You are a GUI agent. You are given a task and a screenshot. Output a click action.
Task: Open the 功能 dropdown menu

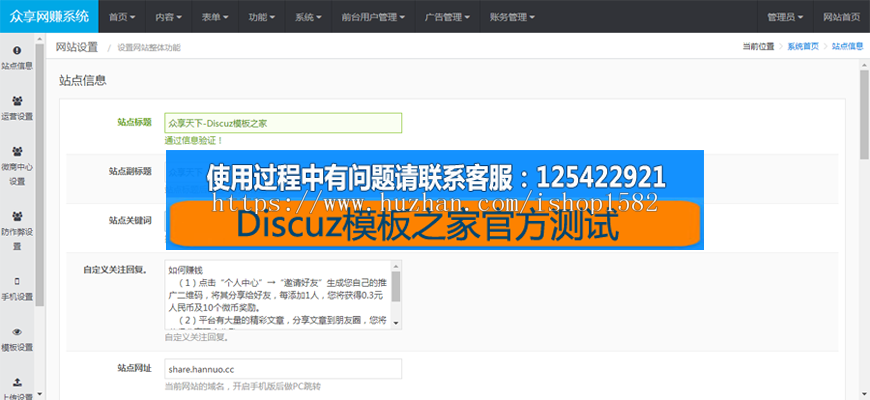tap(262, 17)
